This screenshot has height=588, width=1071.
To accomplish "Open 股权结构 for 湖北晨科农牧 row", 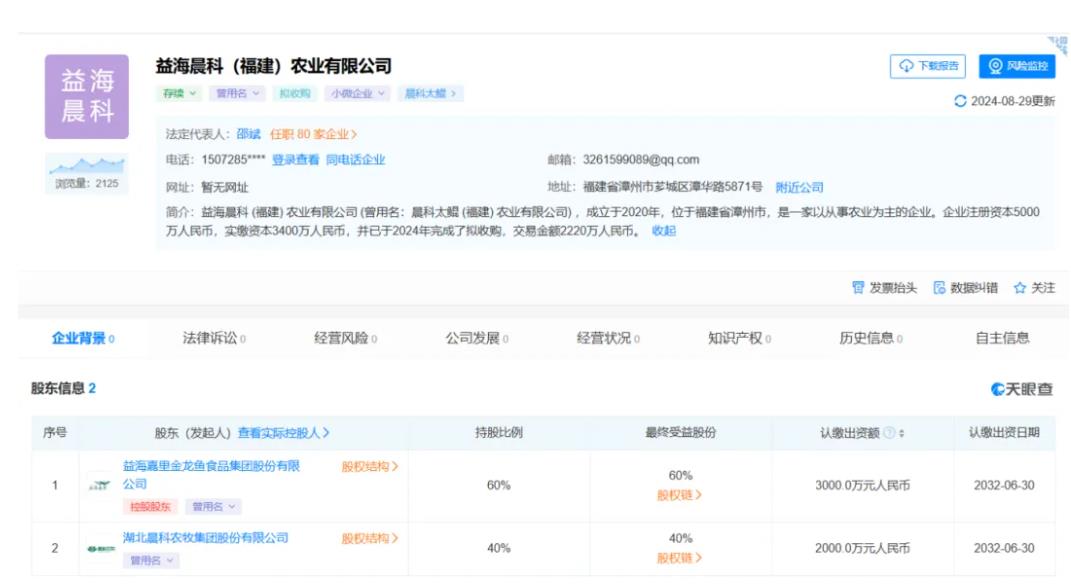I will 370,538.
